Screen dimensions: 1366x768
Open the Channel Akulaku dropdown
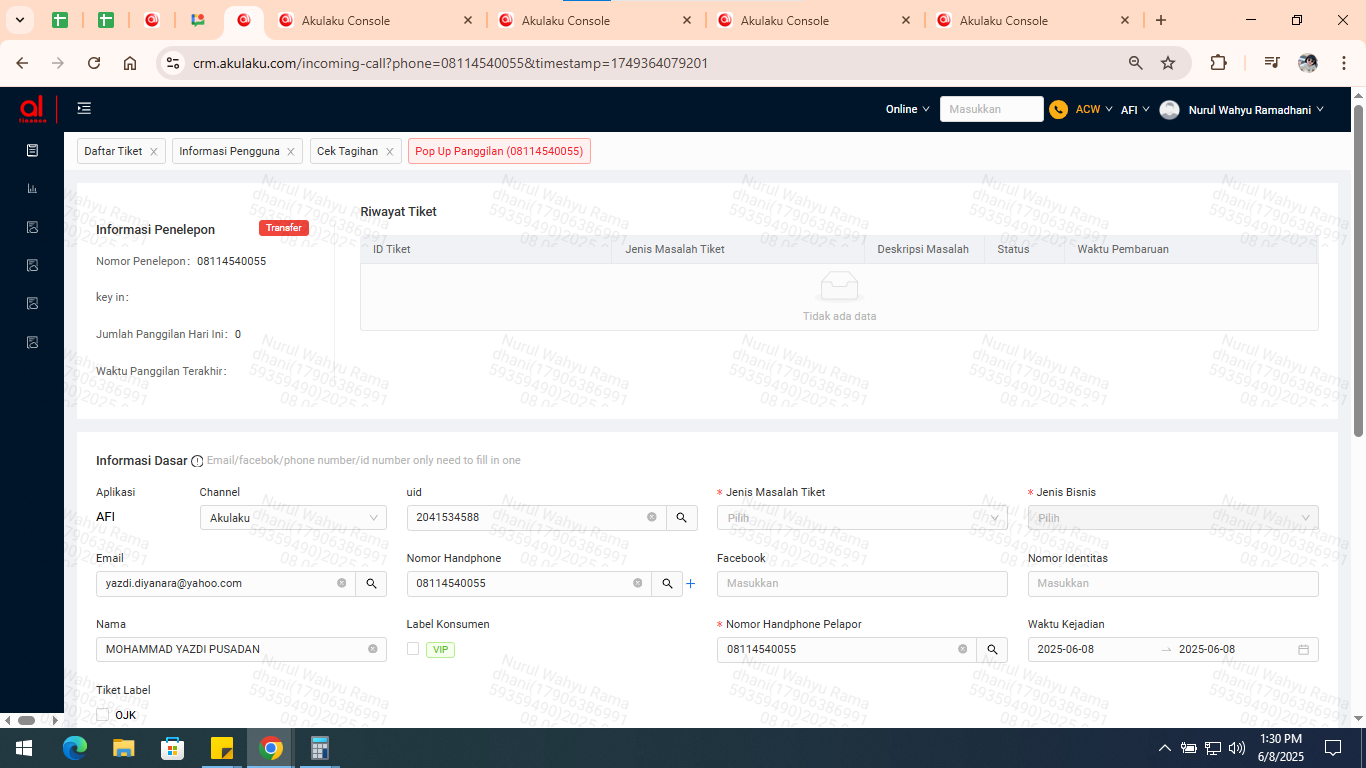point(293,517)
